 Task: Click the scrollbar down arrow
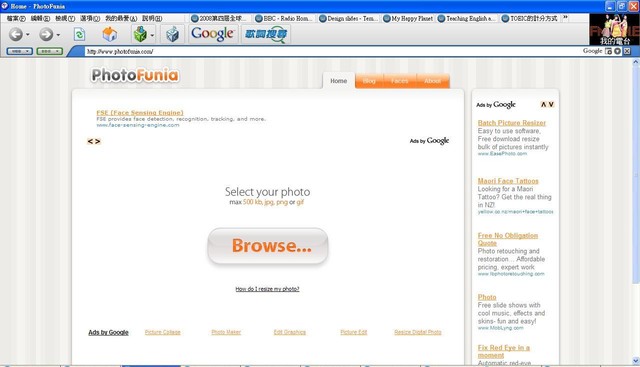click(x=636, y=361)
